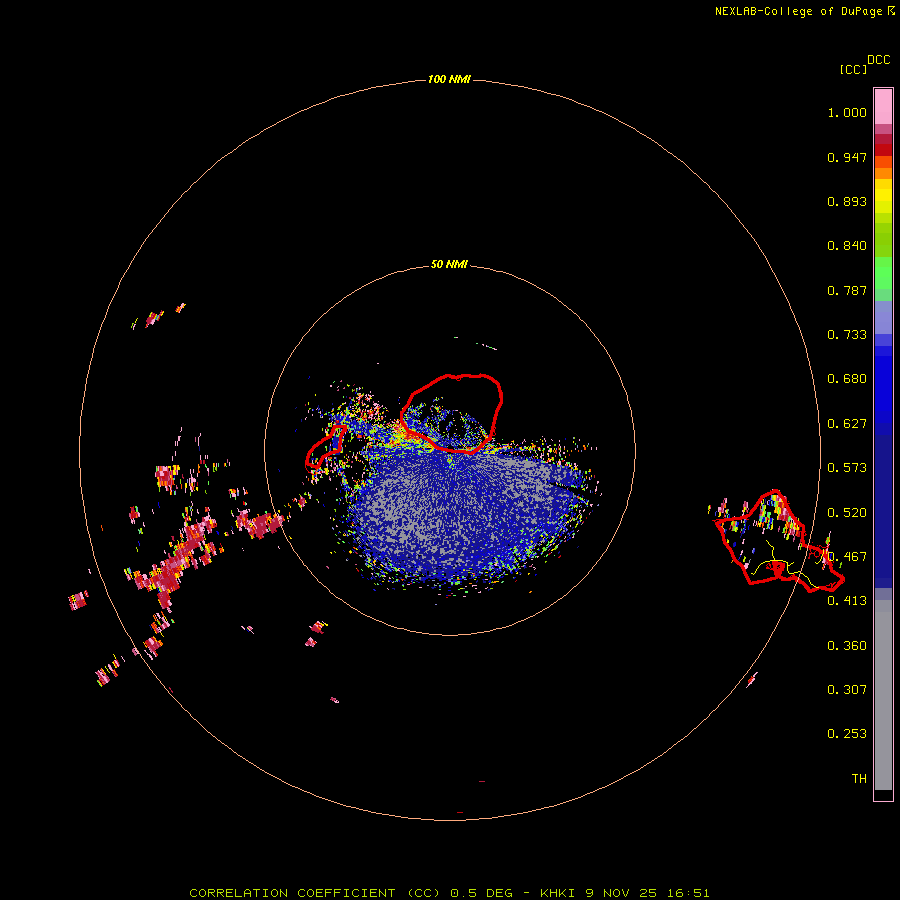Click the 0.840 scale value
Screen dimensions: 900x900
(847, 246)
